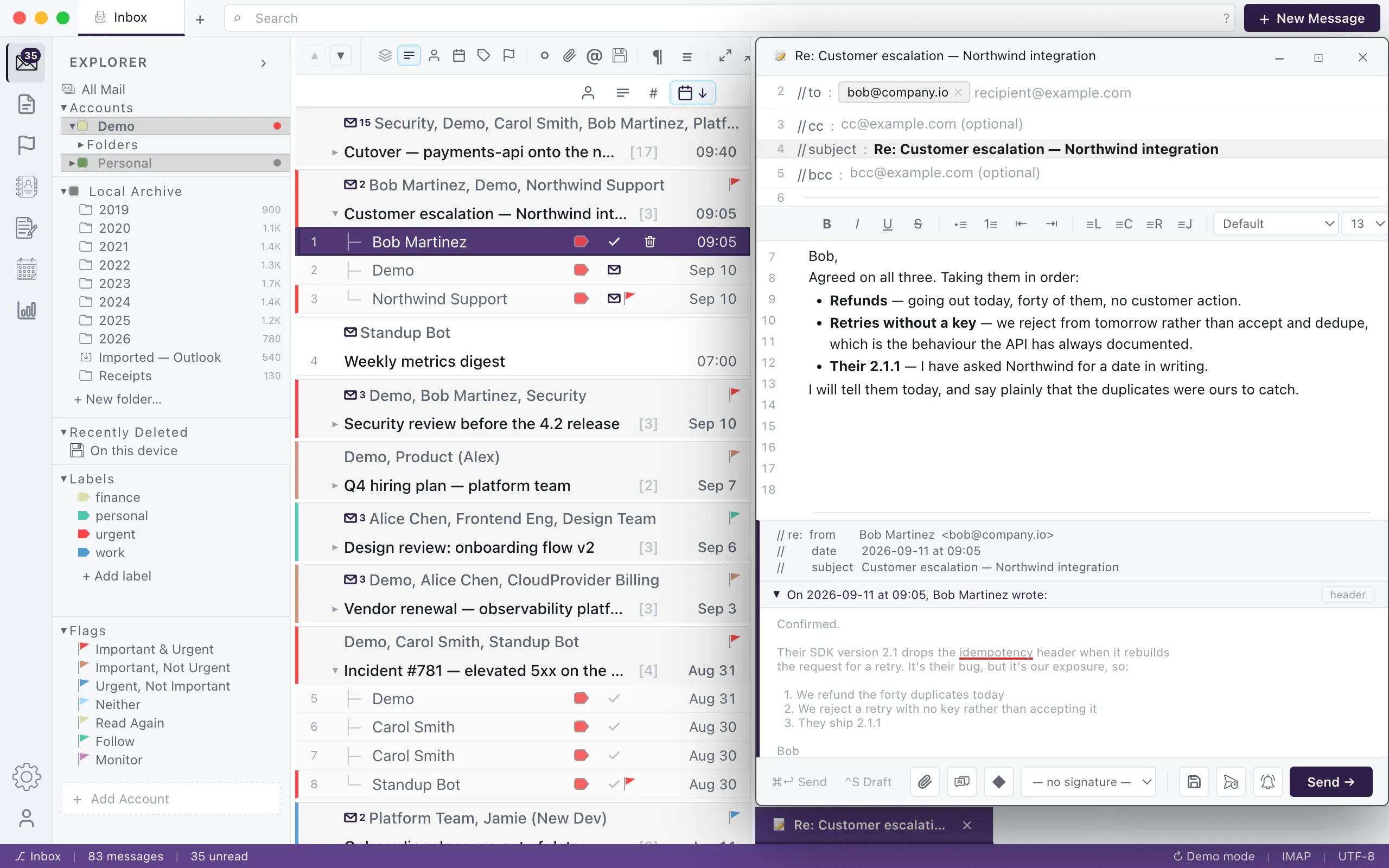
Task: Click the + New folder... link
Action: coord(118,399)
